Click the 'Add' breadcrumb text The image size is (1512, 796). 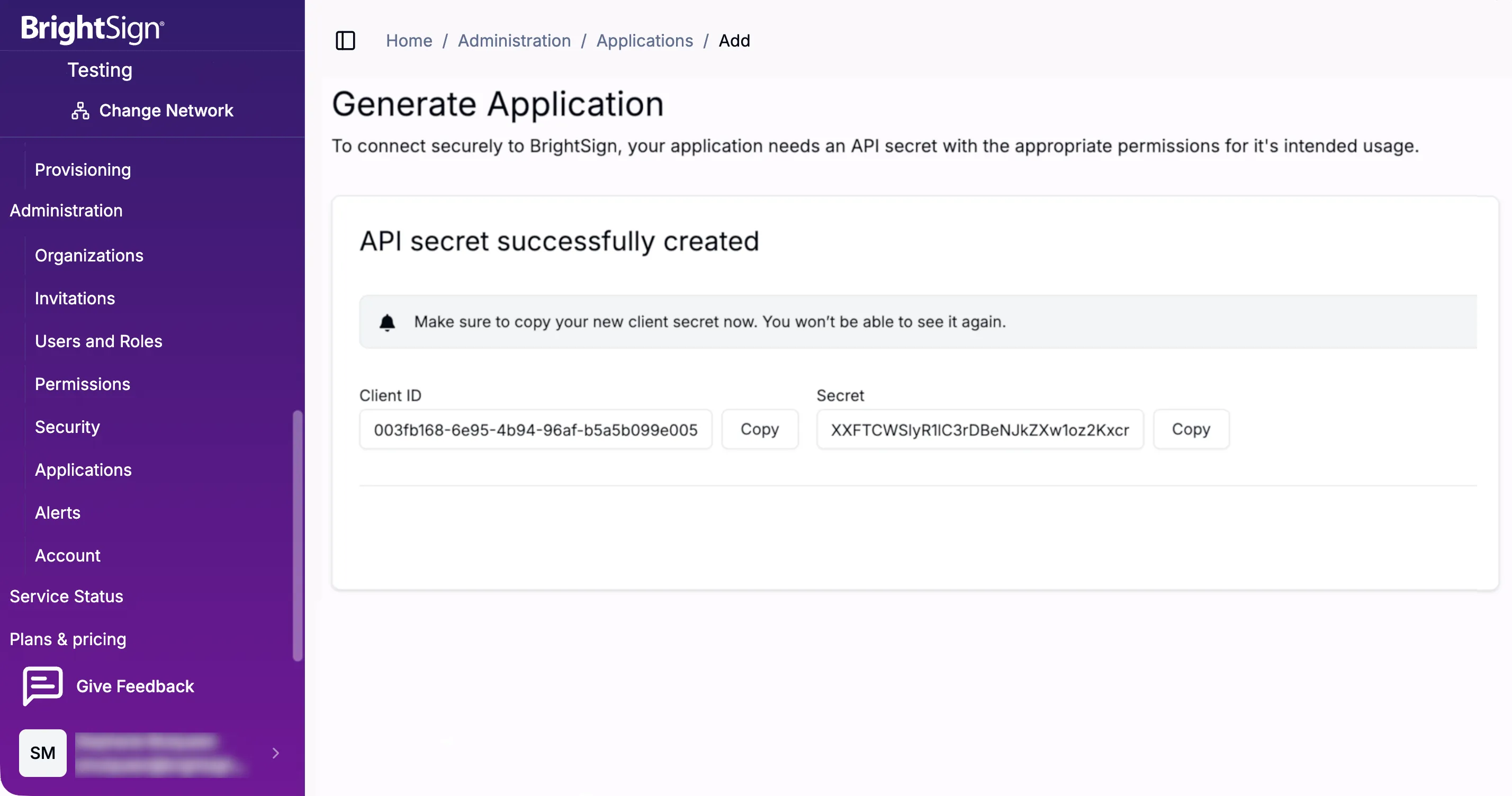pyautogui.click(x=734, y=40)
